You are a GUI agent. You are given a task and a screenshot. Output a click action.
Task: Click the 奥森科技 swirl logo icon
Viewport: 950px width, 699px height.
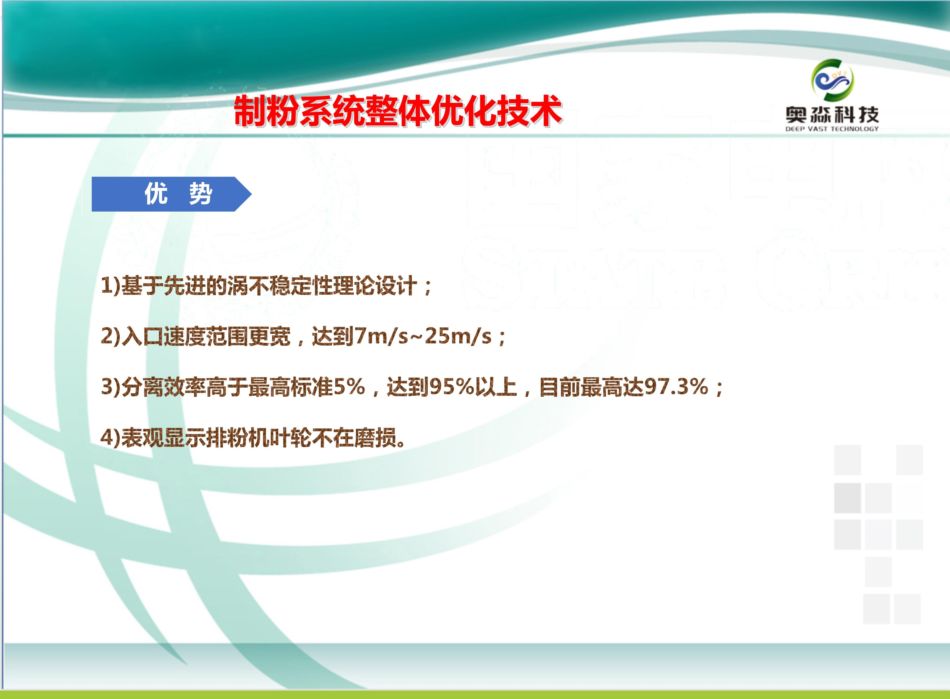coord(832,80)
